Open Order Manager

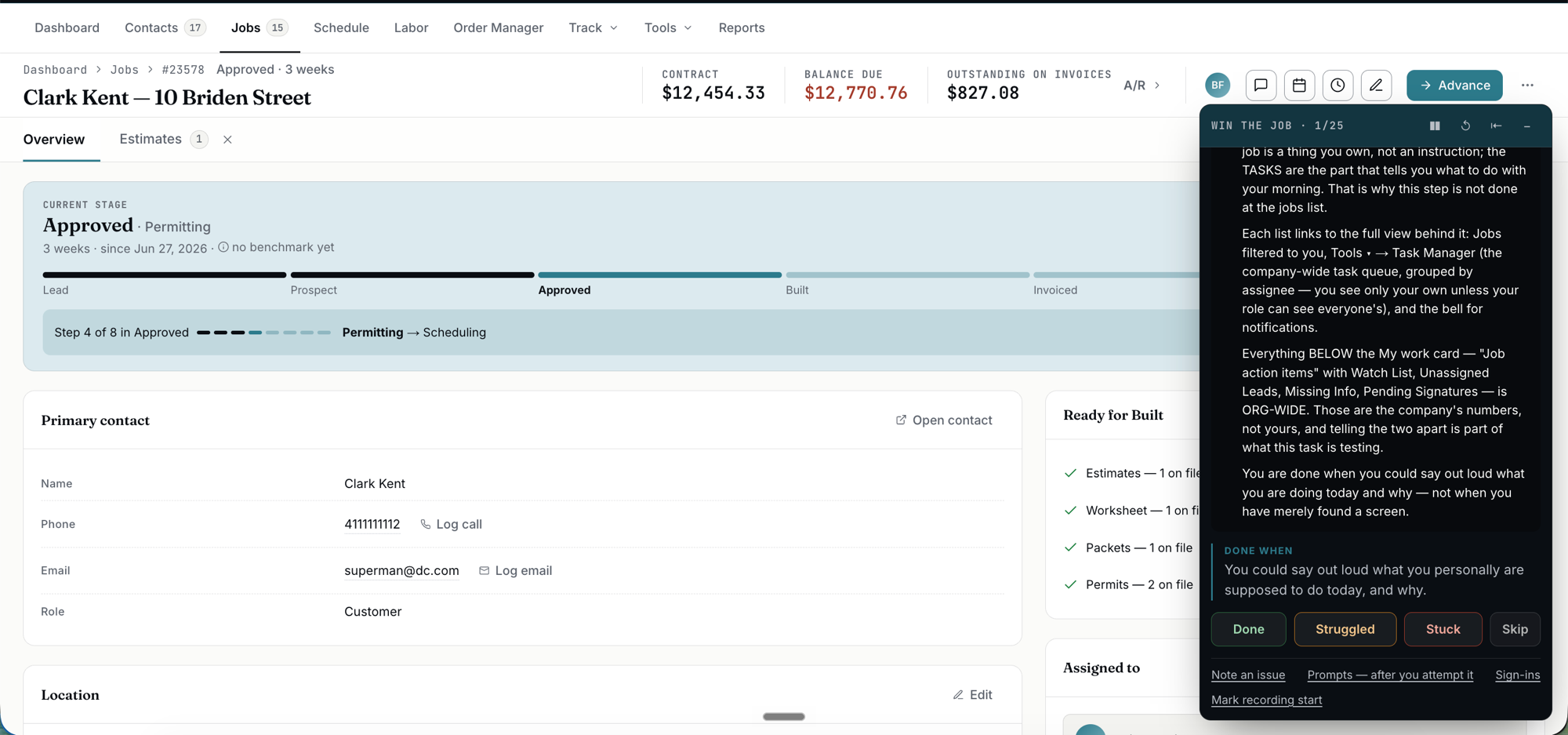click(498, 27)
